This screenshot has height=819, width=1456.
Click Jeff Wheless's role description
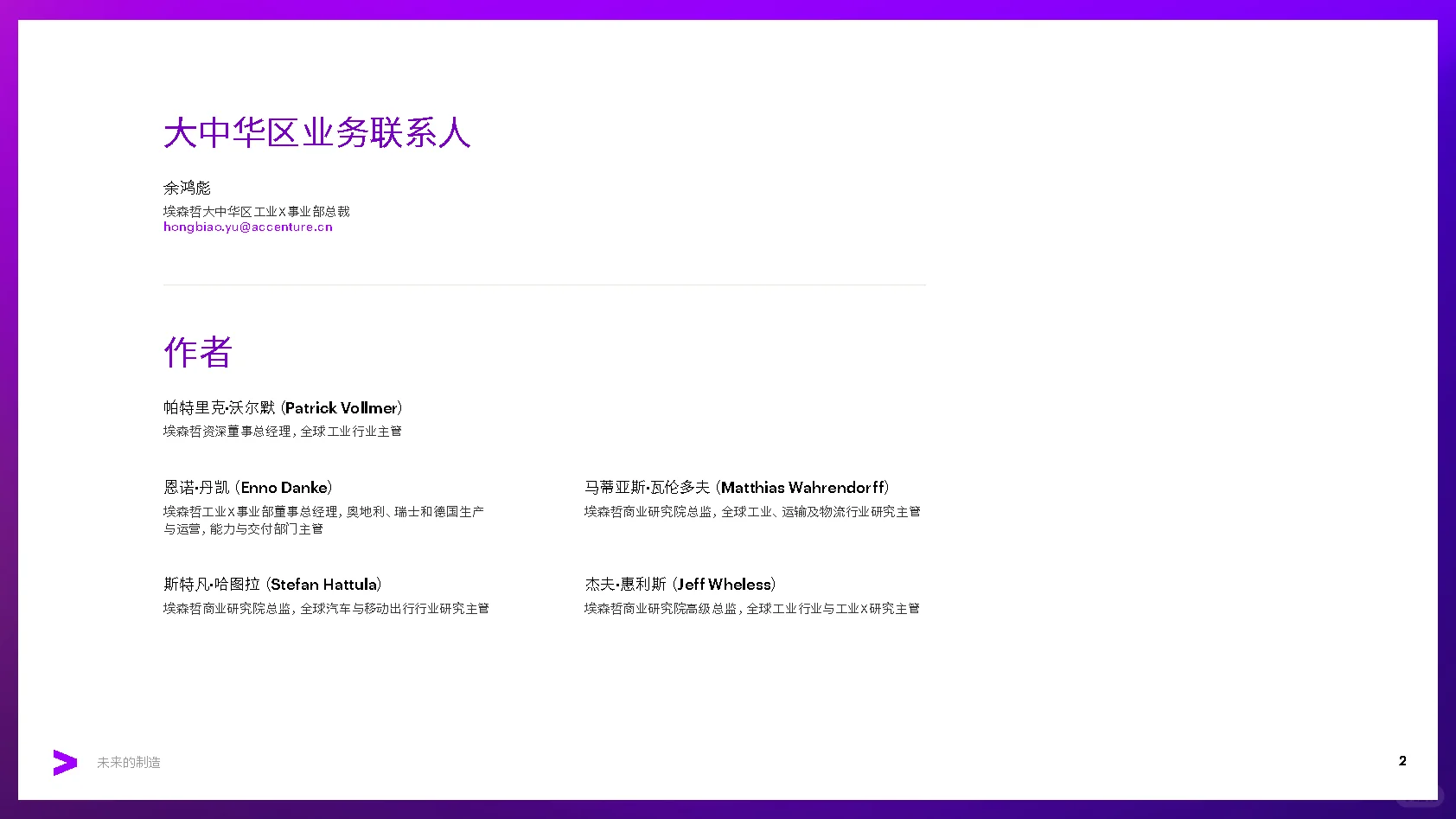750,608
